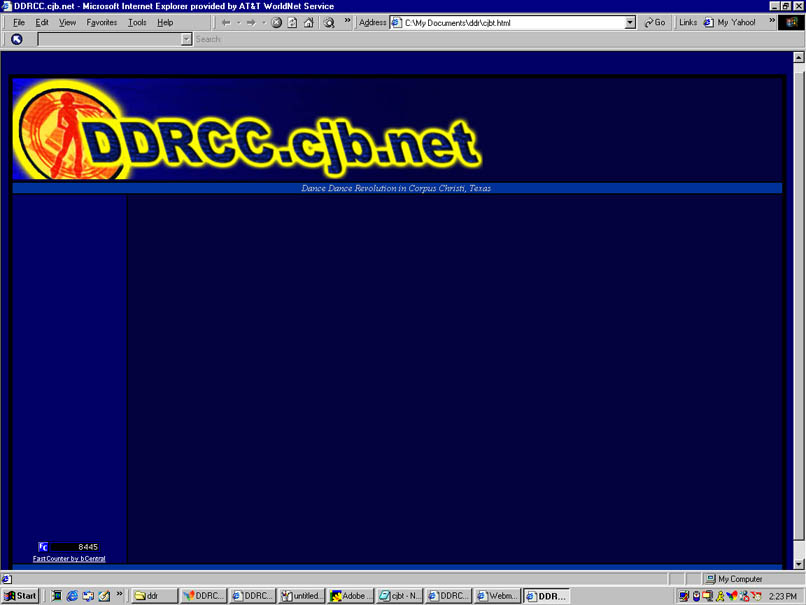Click the butterfly MSN tray icon
Viewport: 806px width, 605px height.
[732, 596]
